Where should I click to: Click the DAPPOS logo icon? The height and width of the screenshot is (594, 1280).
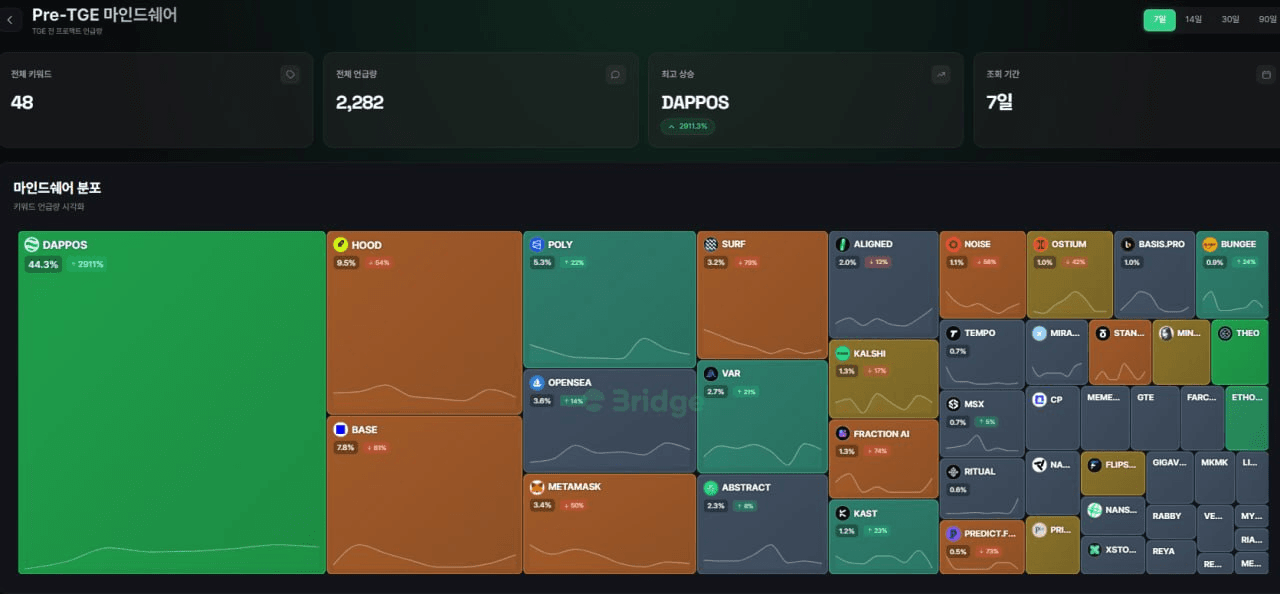tap(32, 245)
